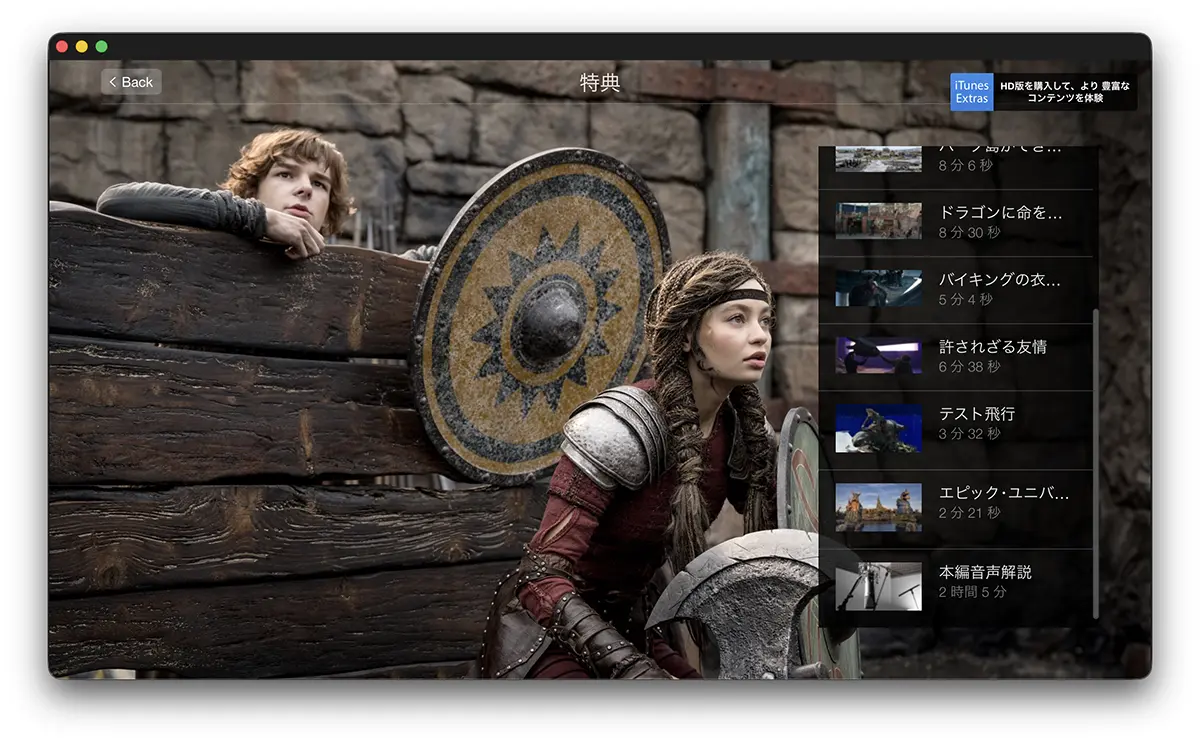Screen dimensions: 1200x743
Task: Open the テスト飛行 featurette thumbnail
Action: [877, 429]
